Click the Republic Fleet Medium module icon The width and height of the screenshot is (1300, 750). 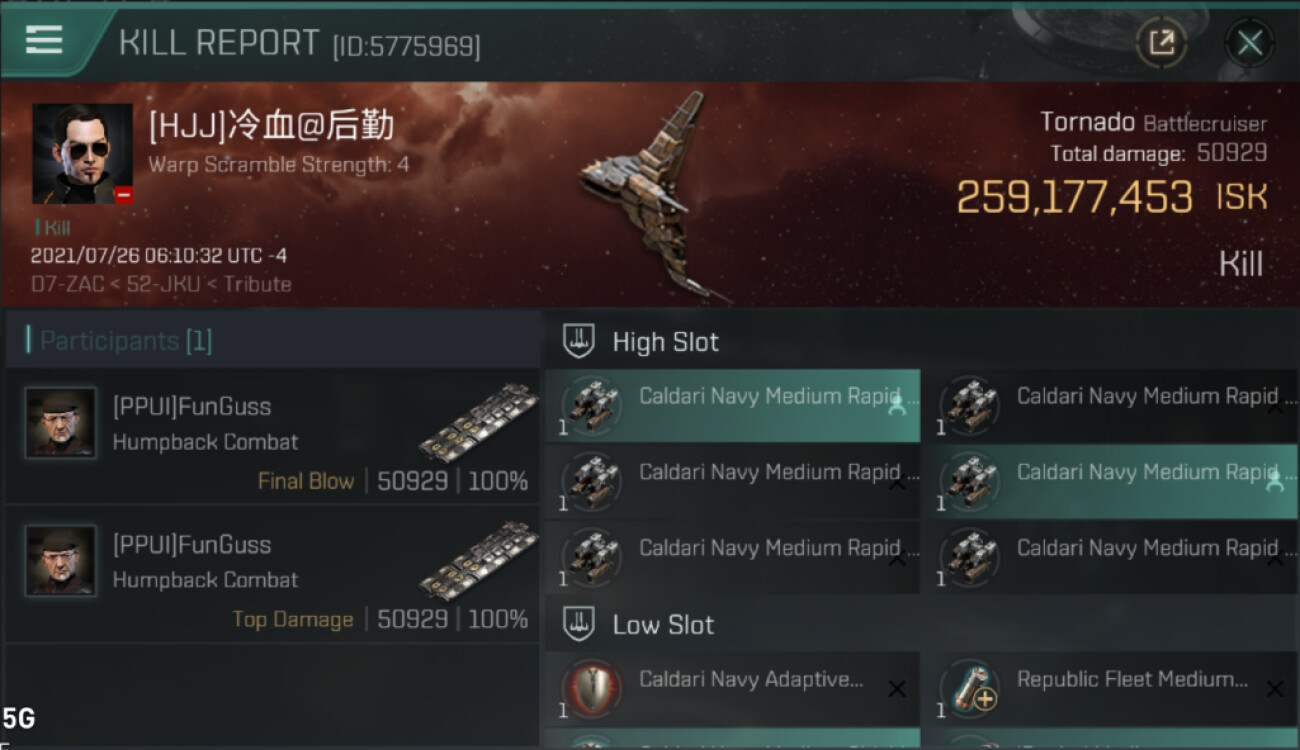(x=969, y=689)
